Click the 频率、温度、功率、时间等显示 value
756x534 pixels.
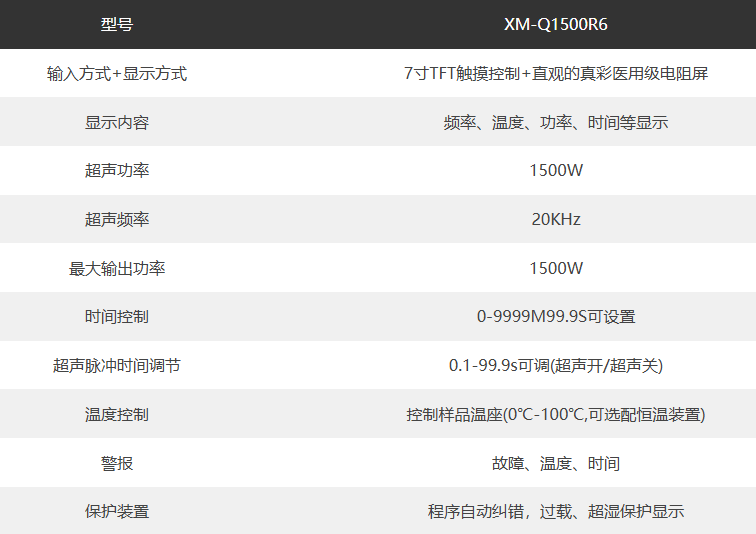click(x=556, y=123)
